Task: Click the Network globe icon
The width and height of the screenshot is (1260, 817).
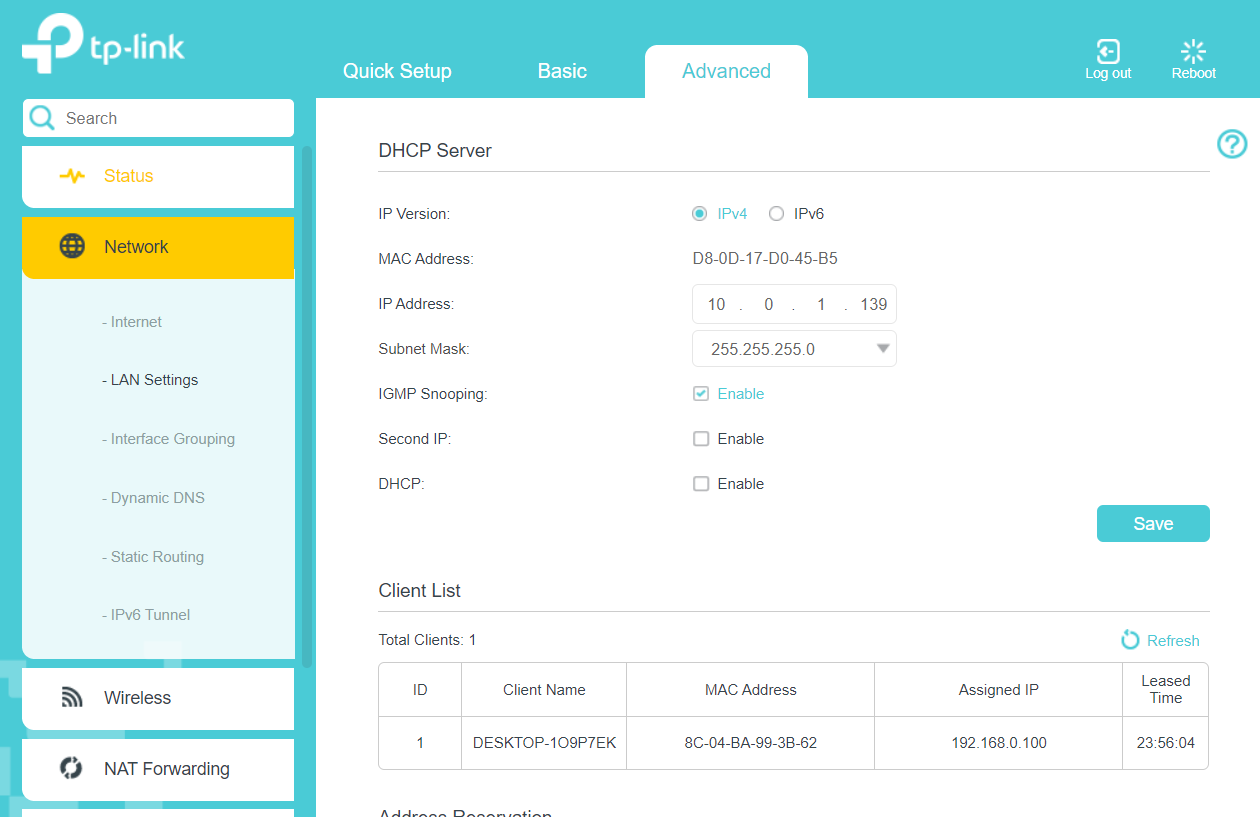Action: [x=72, y=247]
